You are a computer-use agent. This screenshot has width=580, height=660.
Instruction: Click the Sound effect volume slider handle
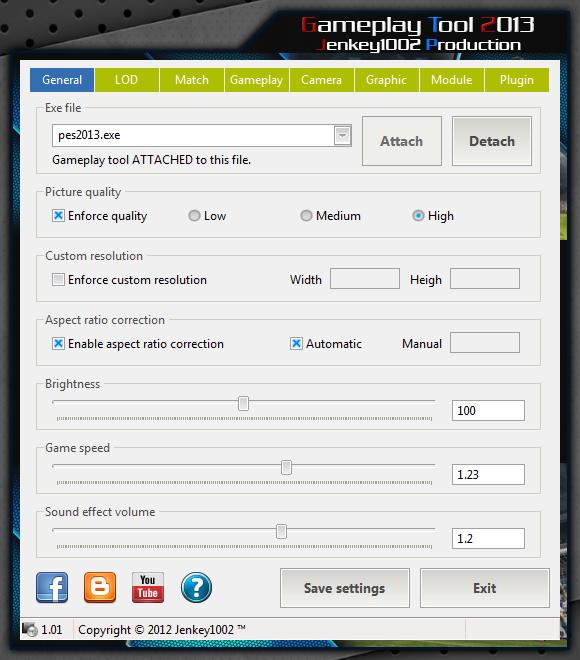tap(281, 531)
